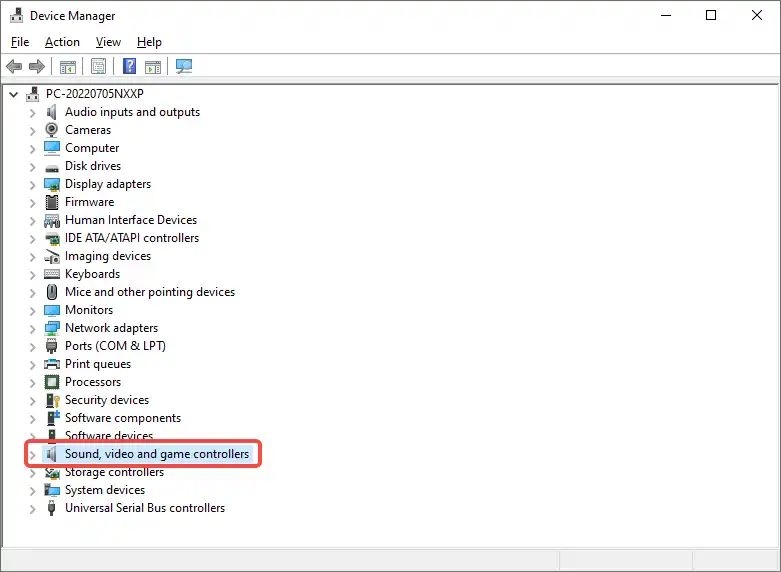Expand Sound, video and game controllers
Screen dimensions: 781x572
[x=32, y=455]
